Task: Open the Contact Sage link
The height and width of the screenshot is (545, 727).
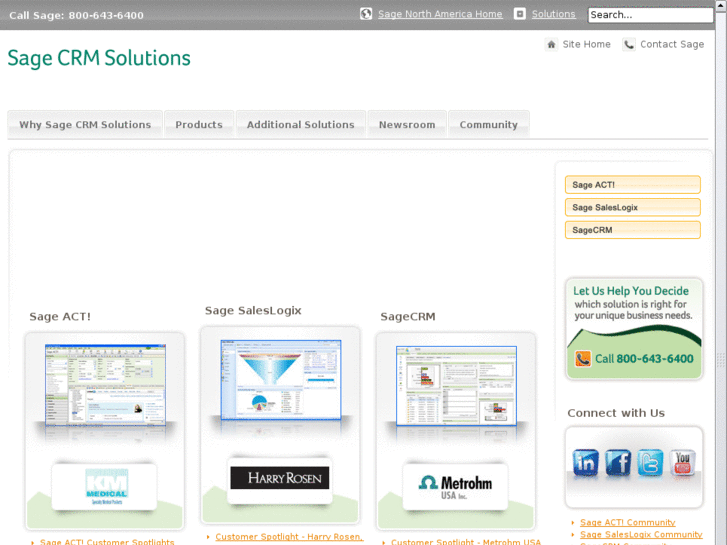Action: 672,44
